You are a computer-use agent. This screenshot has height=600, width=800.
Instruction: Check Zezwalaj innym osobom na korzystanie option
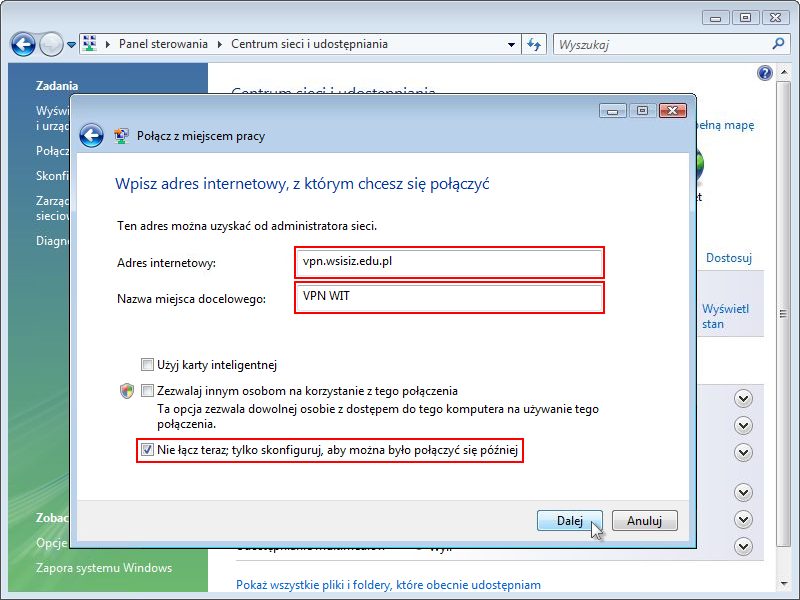click(x=148, y=391)
